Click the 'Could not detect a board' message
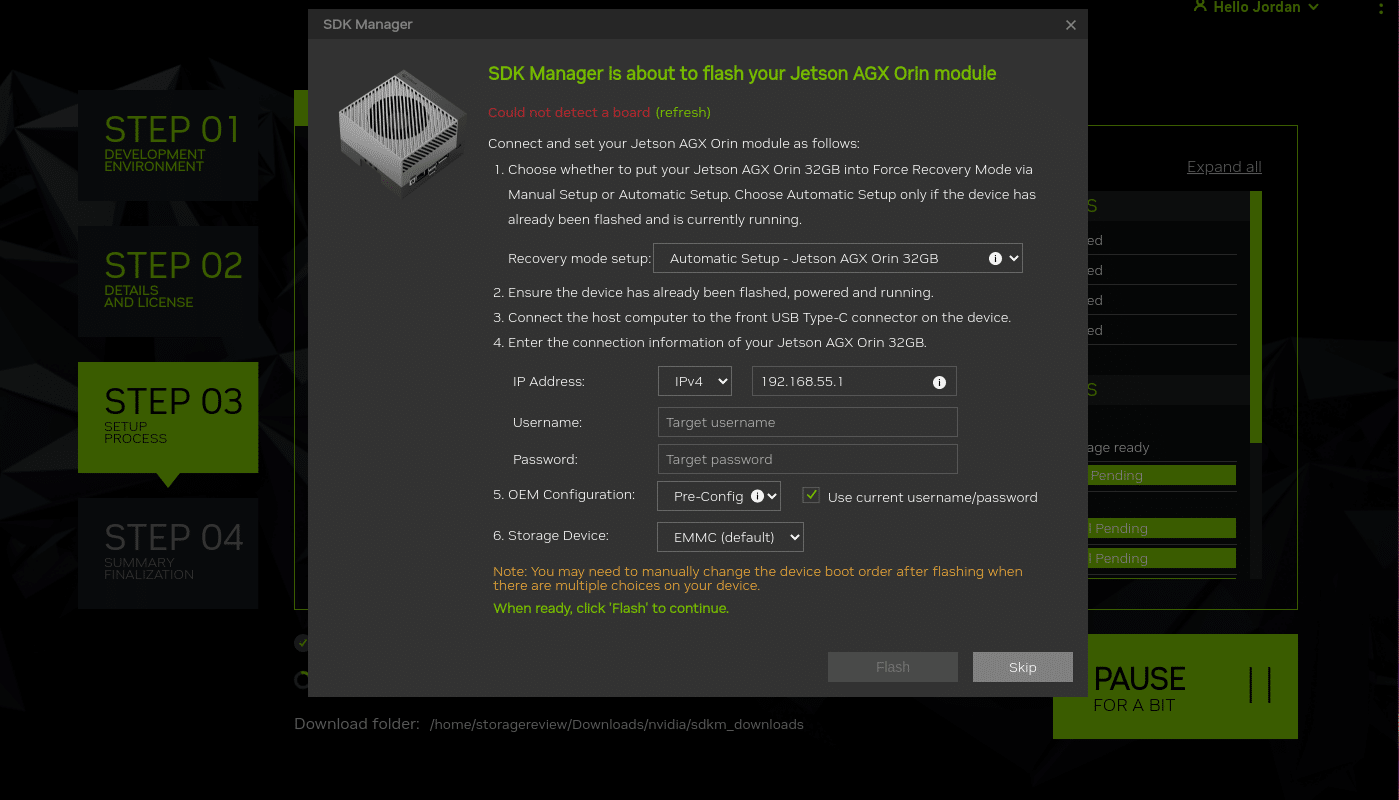This screenshot has height=800, width=1399. coord(569,112)
